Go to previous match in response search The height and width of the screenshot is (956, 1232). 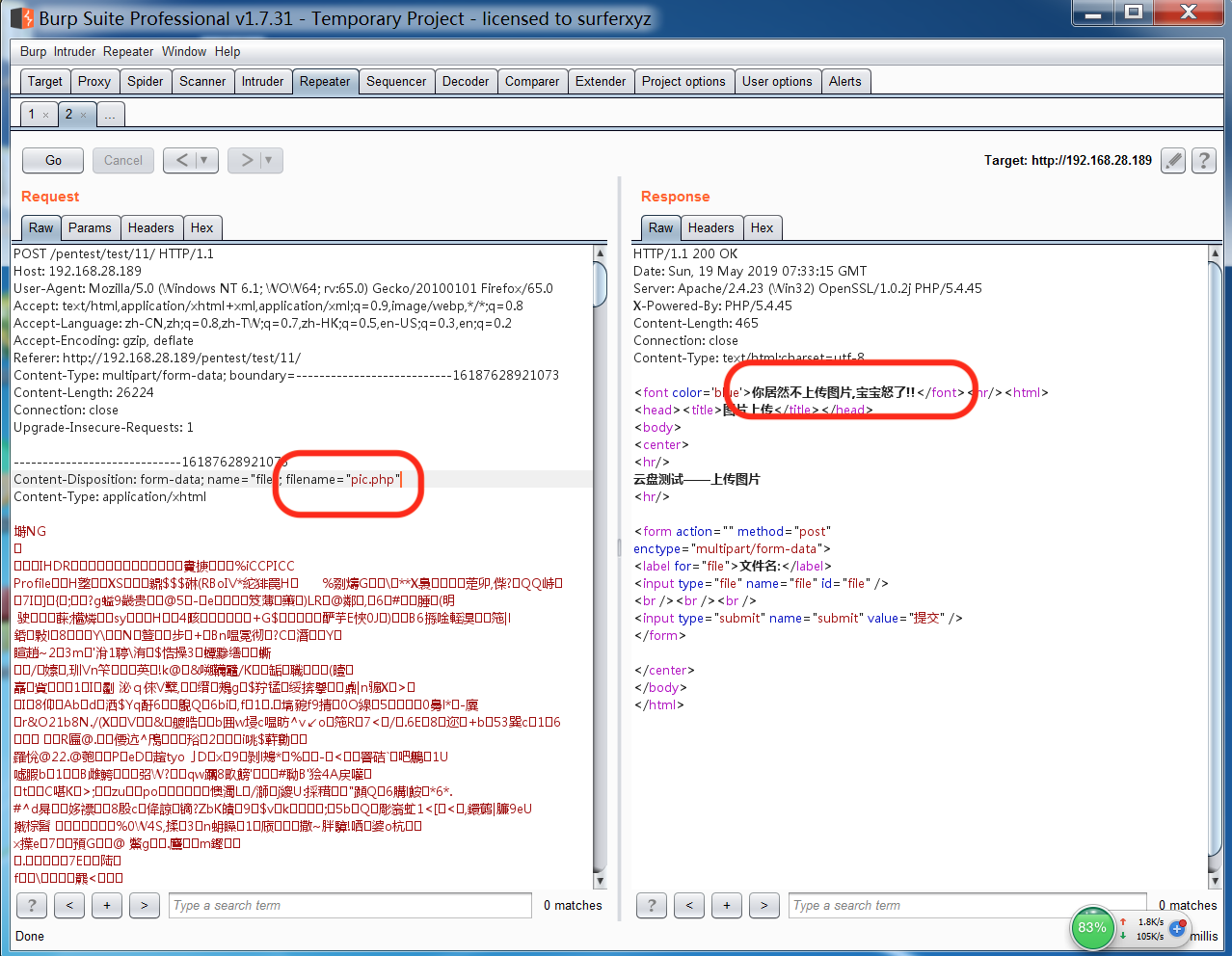click(x=689, y=905)
